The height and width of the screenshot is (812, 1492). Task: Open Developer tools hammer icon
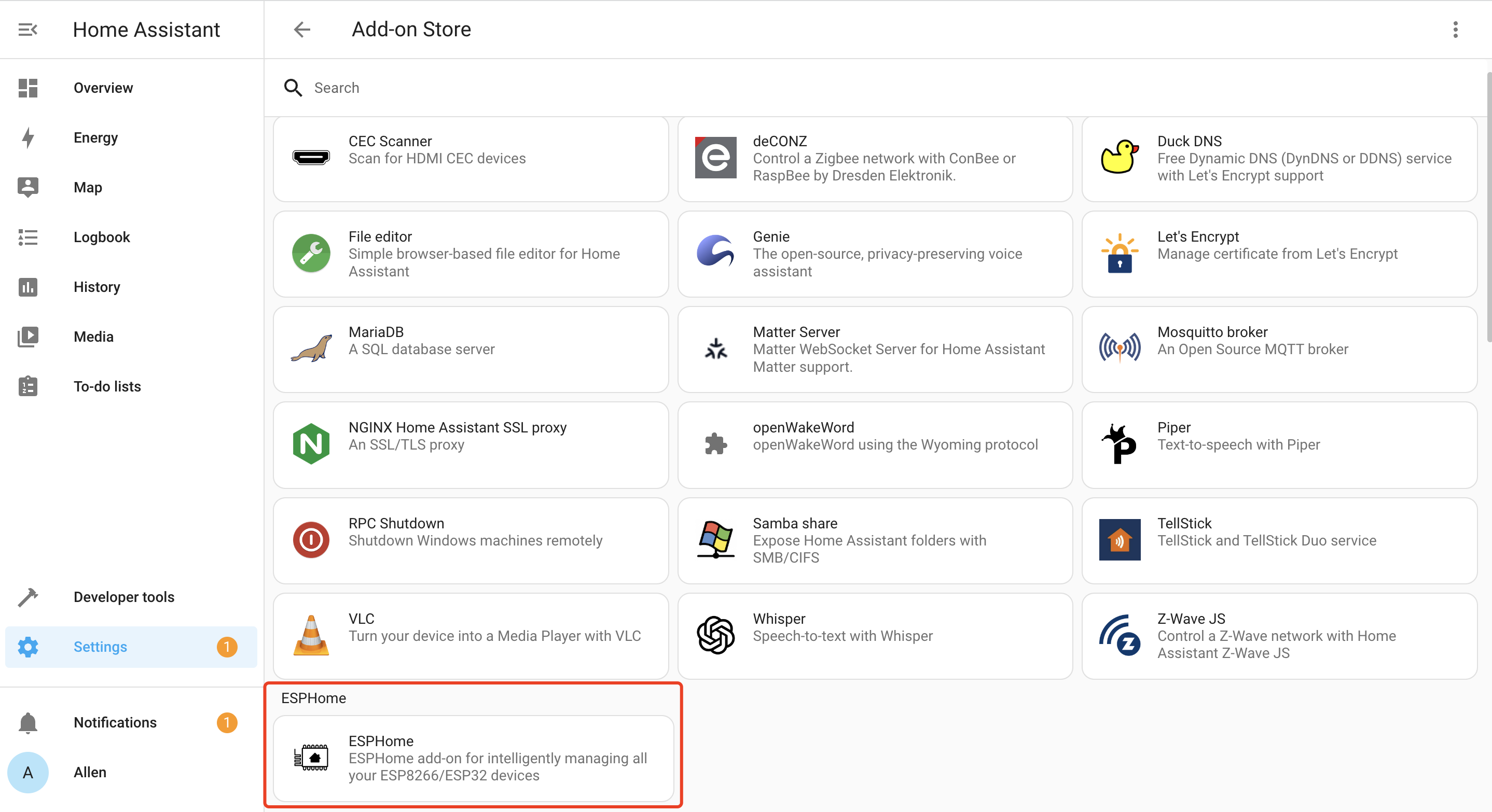[x=28, y=597]
